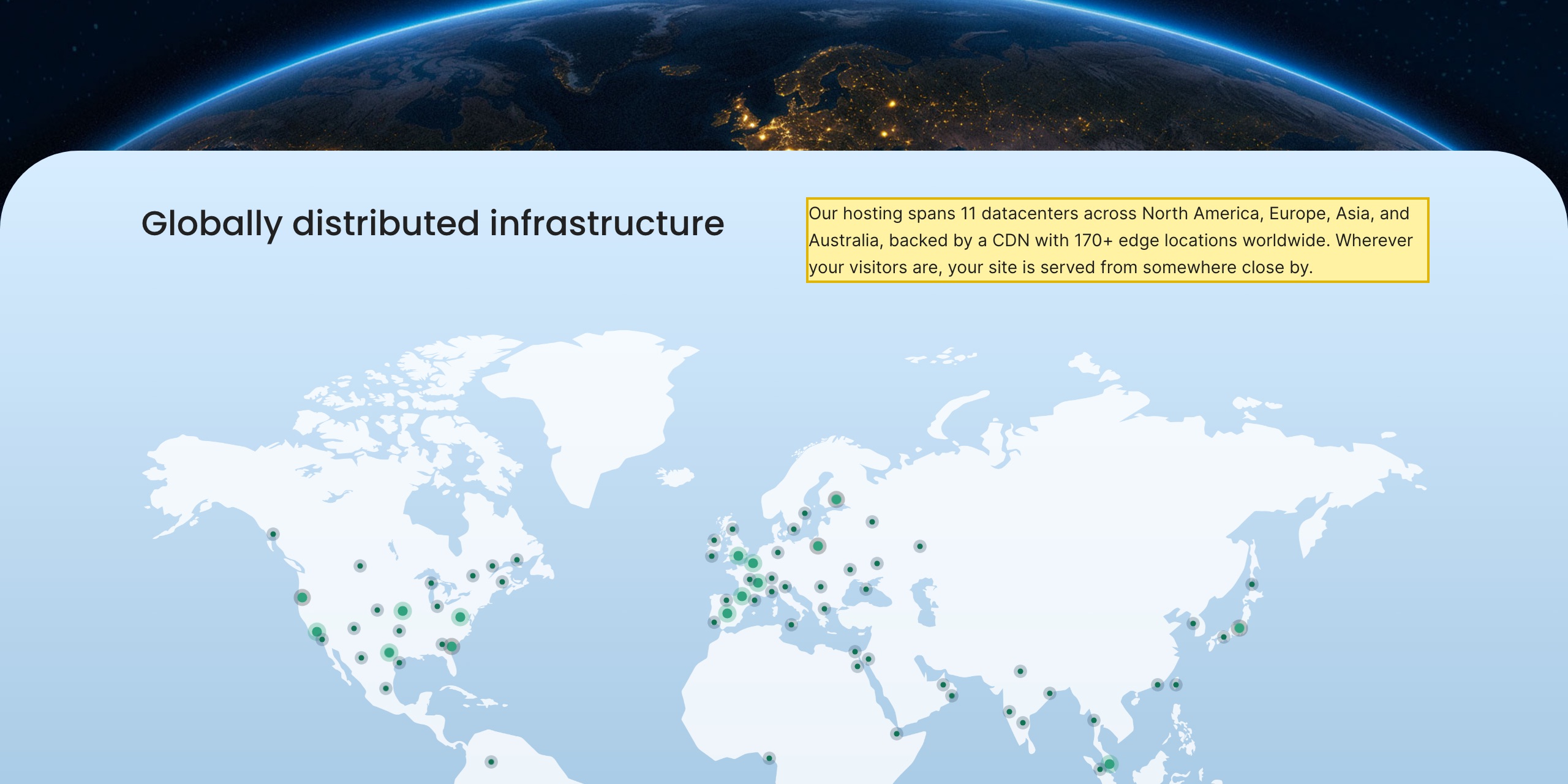Viewport: 1568px width, 784px height.
Task: Select the edge marker on West Africa's coast
Action: [769, 758]
